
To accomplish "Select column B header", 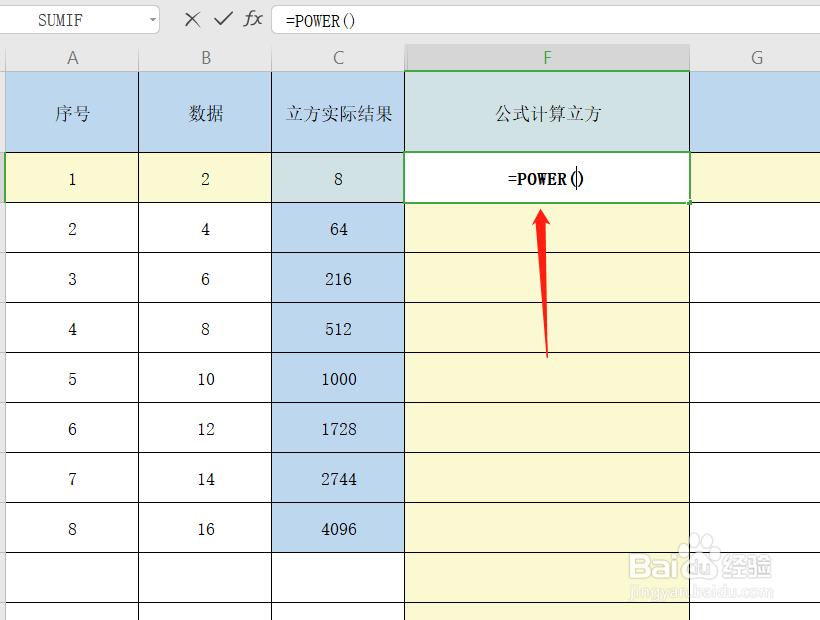I will click(206, 58).
